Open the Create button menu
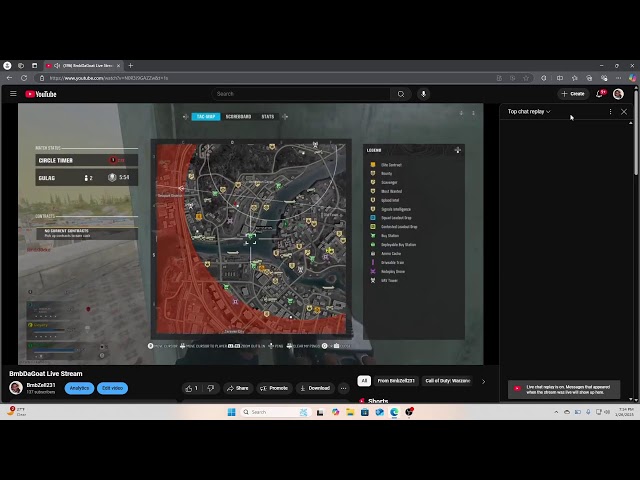Viewport: 640px width, 480px height. tap(573, 94)
